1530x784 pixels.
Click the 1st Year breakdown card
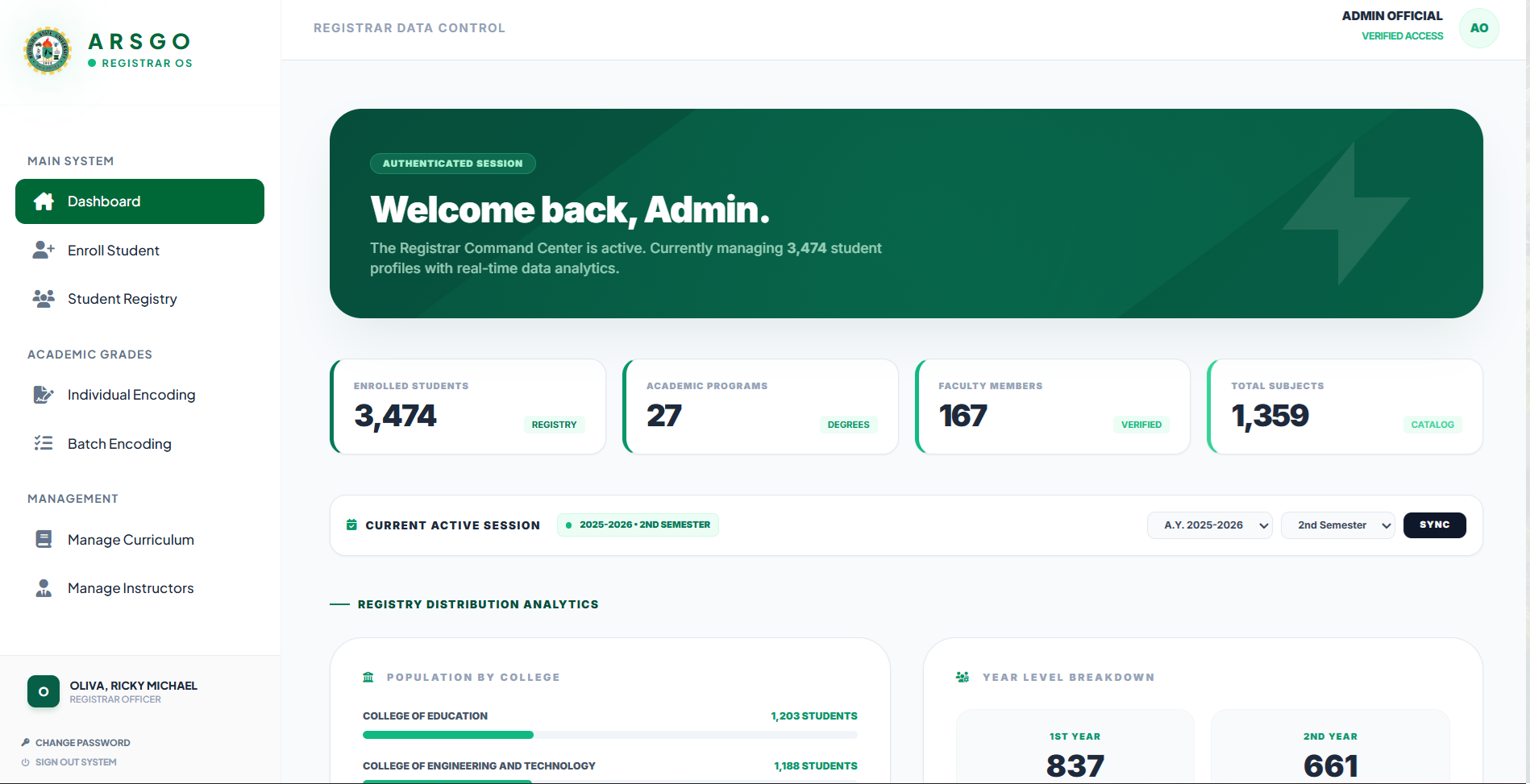(1075, 749)
